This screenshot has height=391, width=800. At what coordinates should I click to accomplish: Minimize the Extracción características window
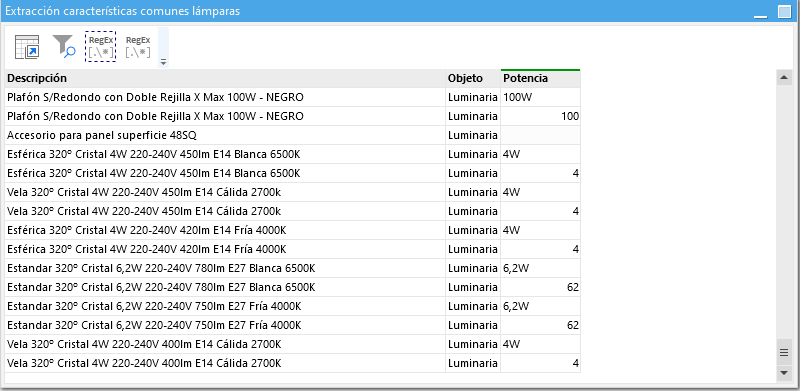pos(760,12)
